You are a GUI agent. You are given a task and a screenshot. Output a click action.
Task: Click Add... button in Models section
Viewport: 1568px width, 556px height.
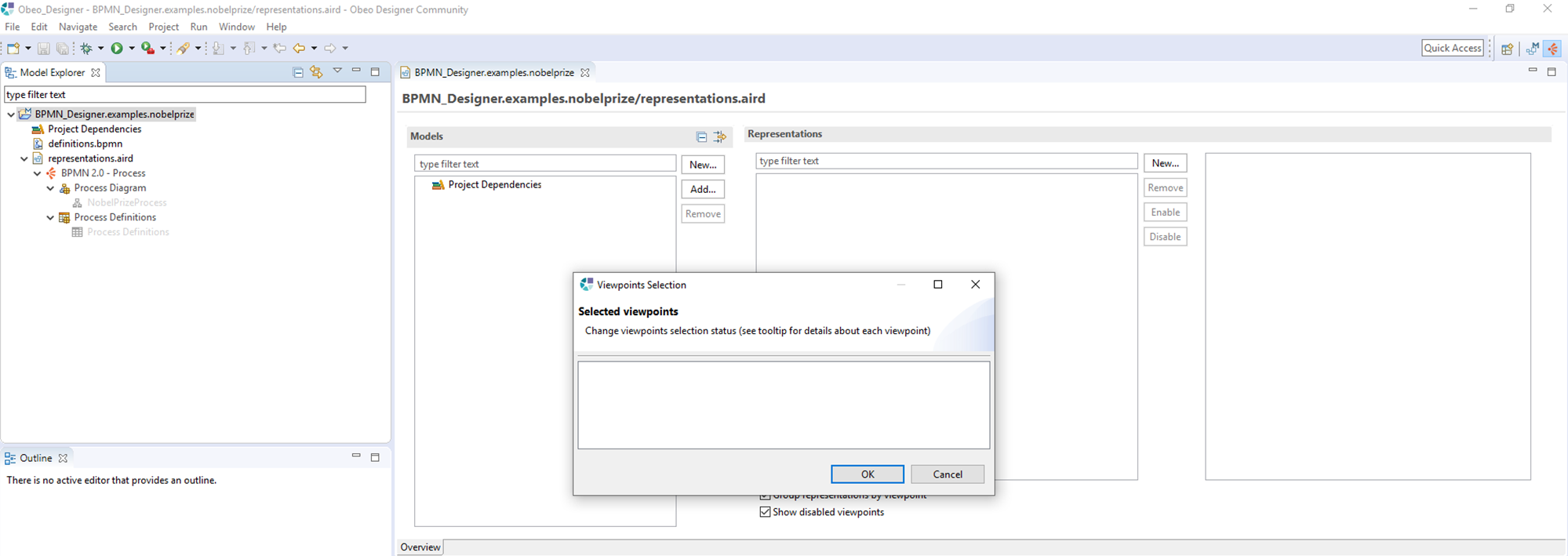point(703,189)
